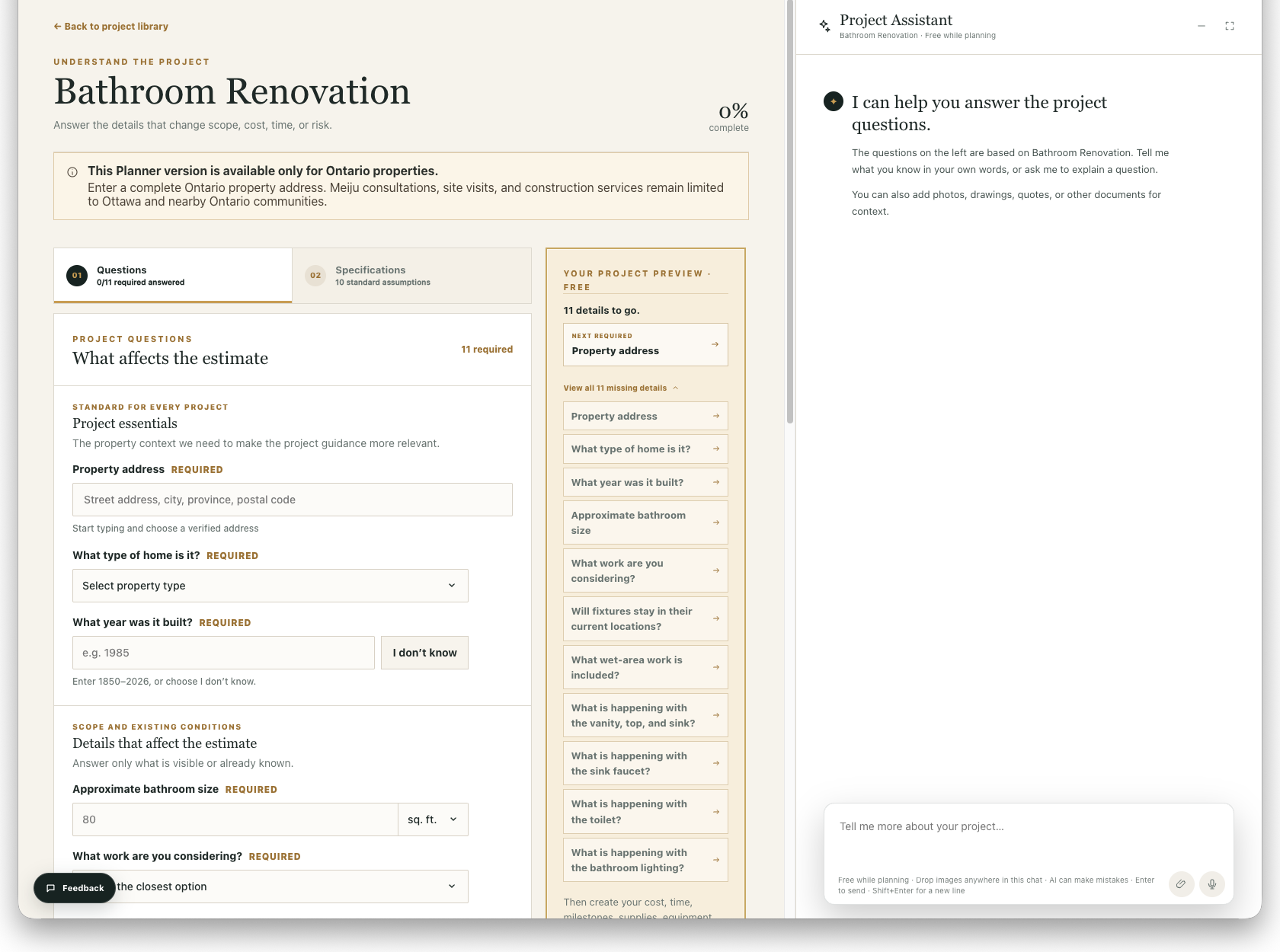The height and width of the screenshot is (952, 1280).
Task: Jump to What wet-area work is included
Action: (x=645, y=667)
